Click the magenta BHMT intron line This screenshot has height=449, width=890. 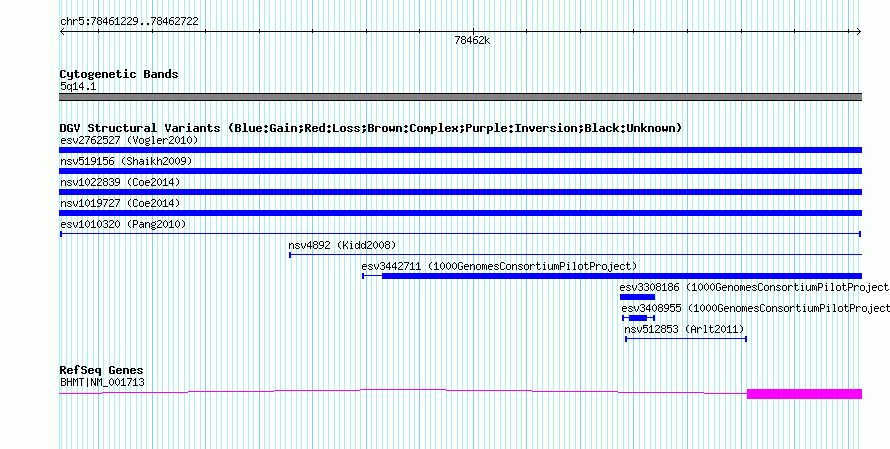pos(403,391)
